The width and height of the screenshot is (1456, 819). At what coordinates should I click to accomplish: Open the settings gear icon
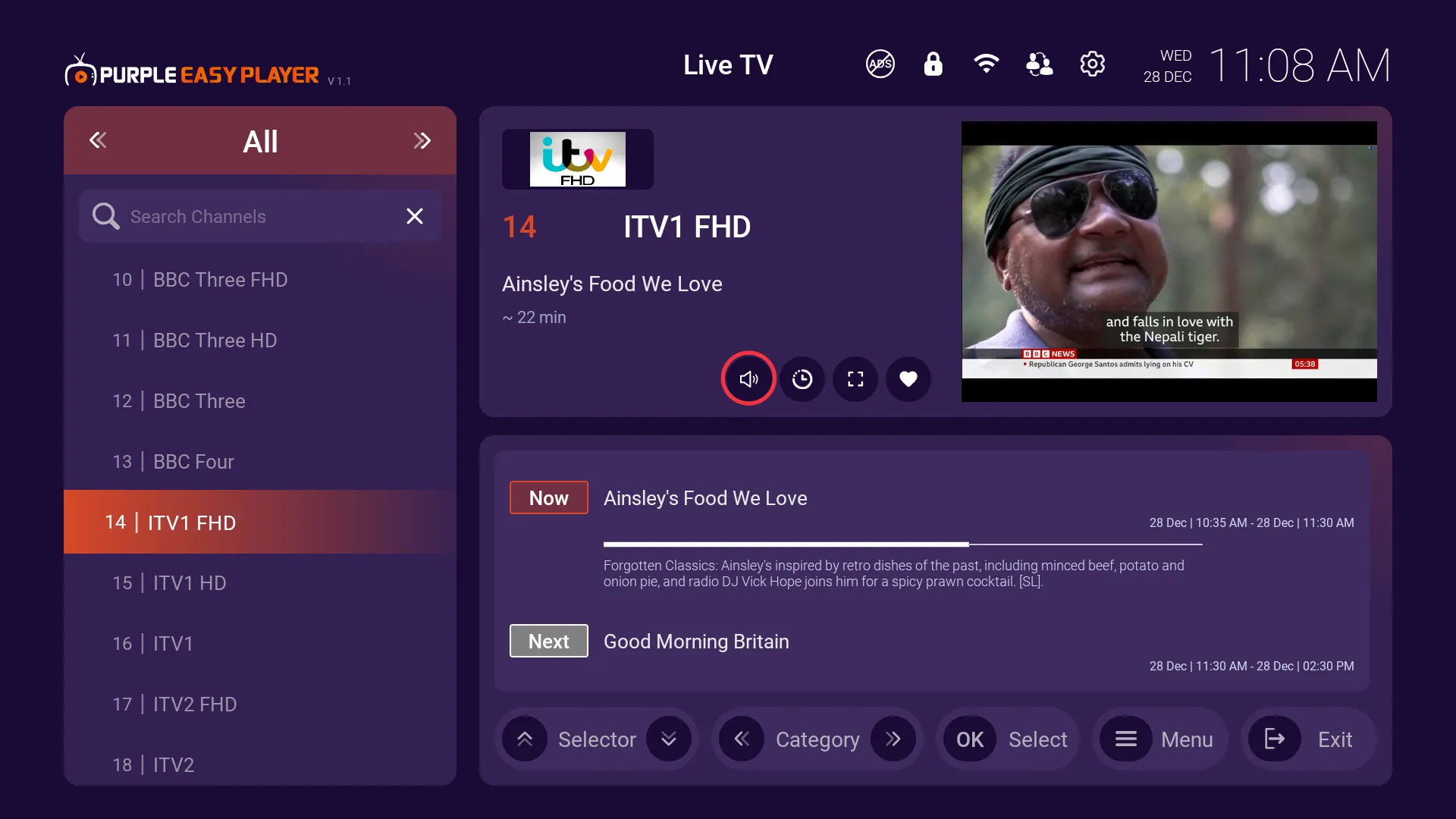pyautogui.click(x=1092, y=64)
